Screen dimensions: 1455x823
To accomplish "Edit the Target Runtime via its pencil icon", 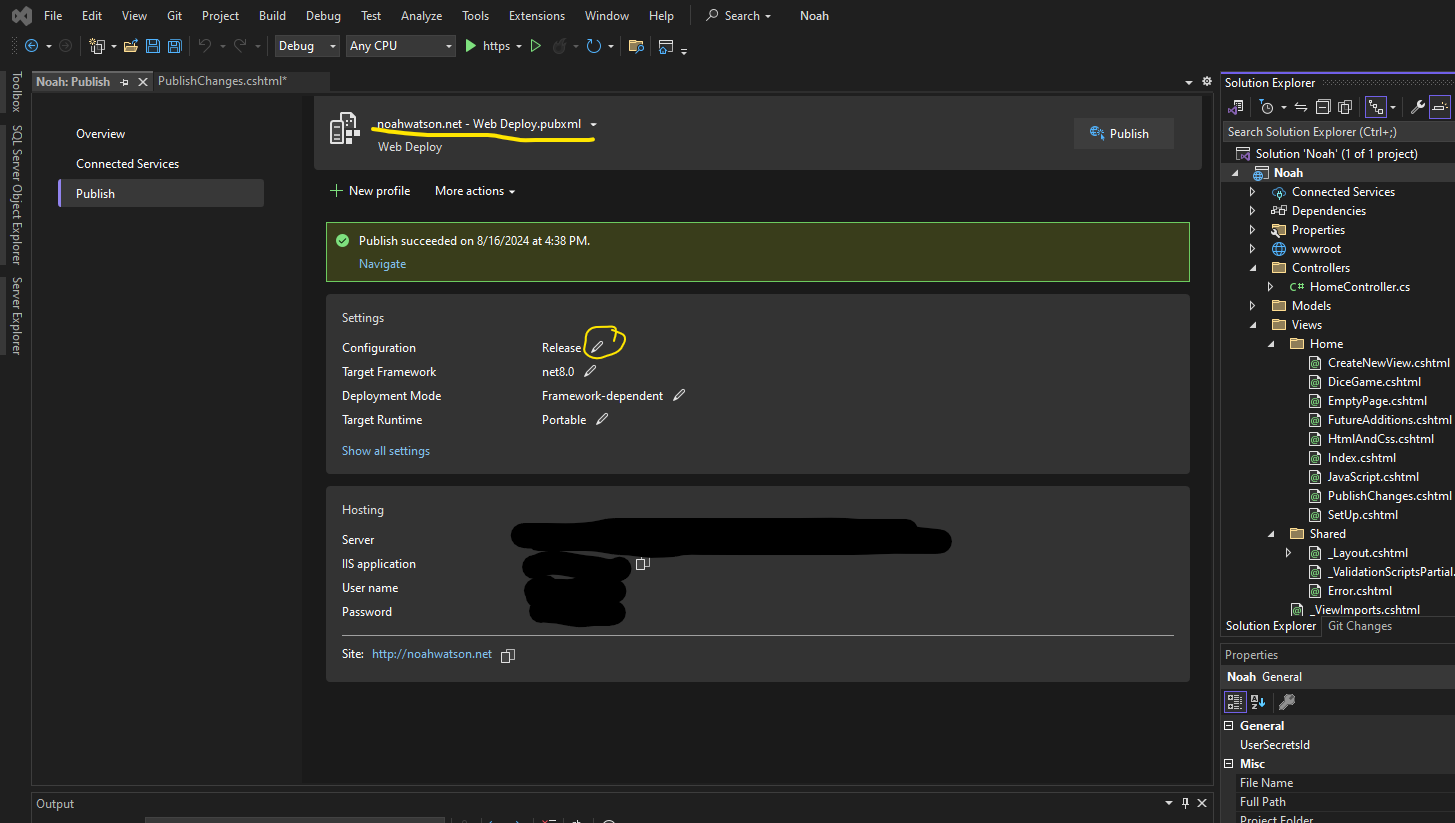I will pyautogui.click(x=602, y=419).
